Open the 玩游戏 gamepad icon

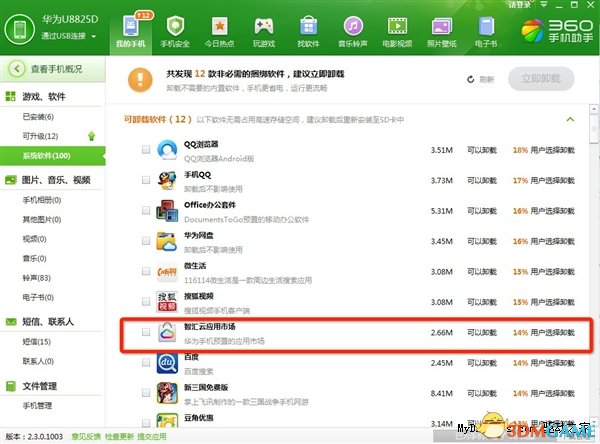pyautogui.click(x=264, y=26)
